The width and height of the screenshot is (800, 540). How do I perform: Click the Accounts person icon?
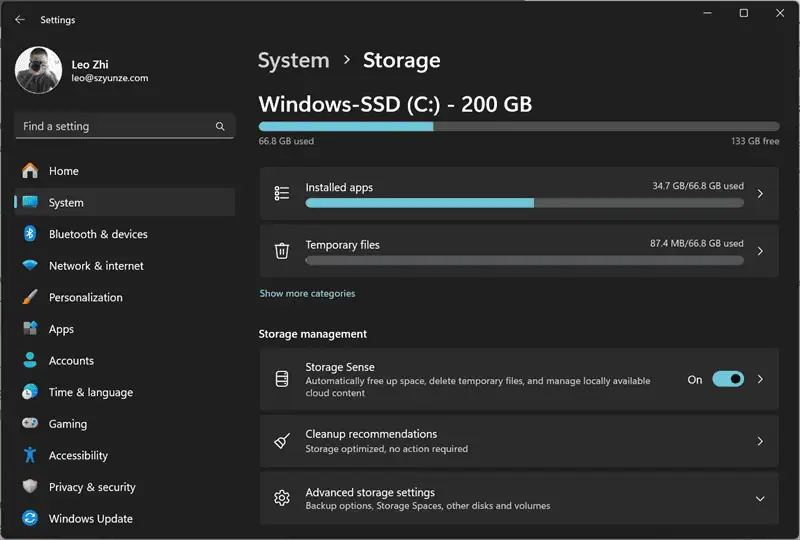30,360
